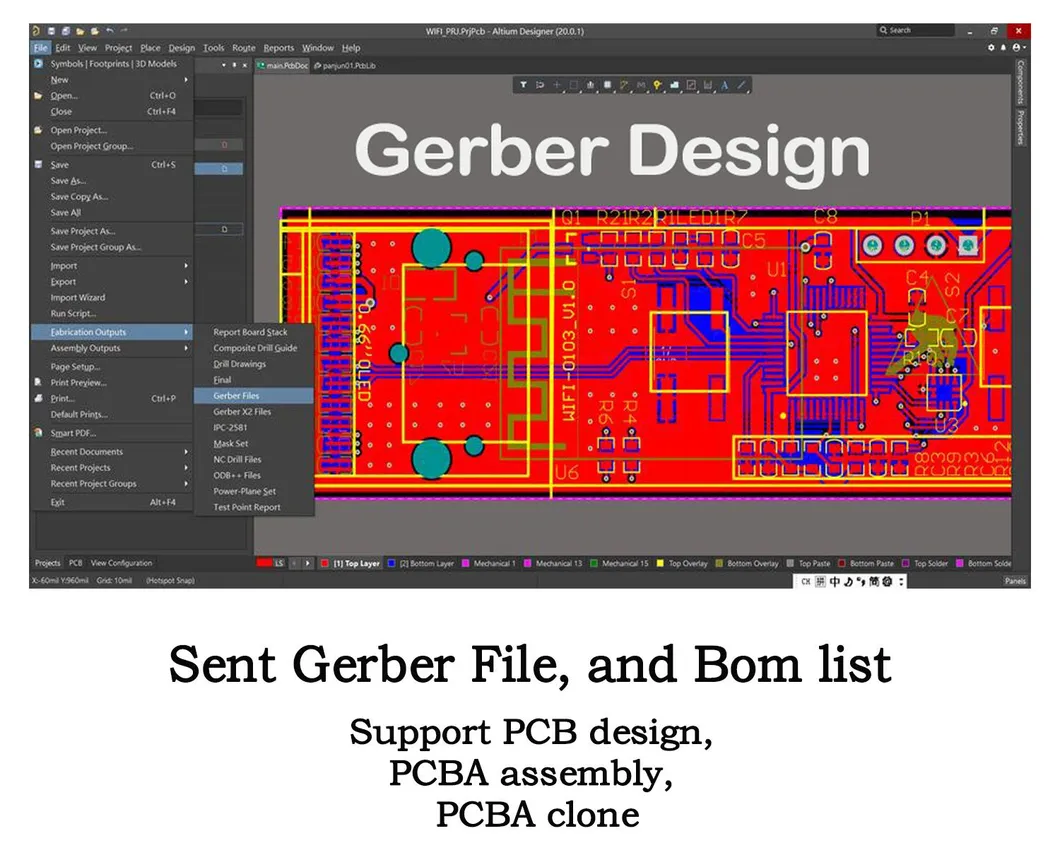
Task: Select the Top Overlay layer tab
Action: 687,564
